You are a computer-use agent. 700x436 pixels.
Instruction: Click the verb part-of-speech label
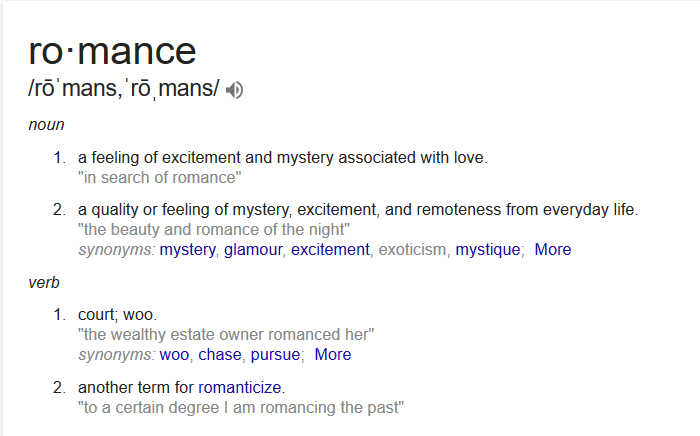click(44, 283)
